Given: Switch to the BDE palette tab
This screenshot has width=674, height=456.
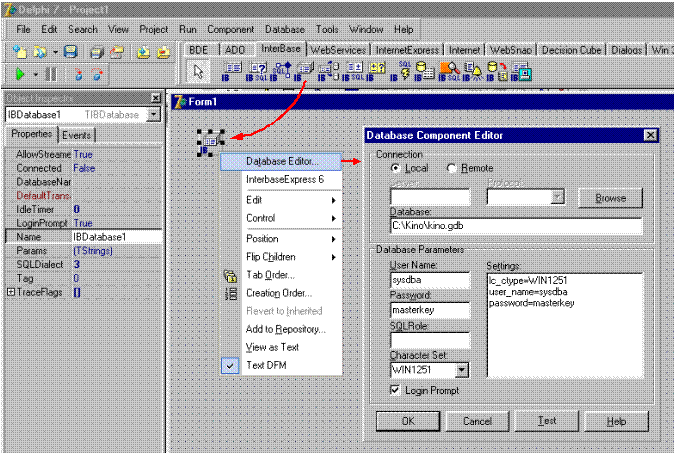Looking at the screenshot, I should pyautogui.click(x=199, y=50).
